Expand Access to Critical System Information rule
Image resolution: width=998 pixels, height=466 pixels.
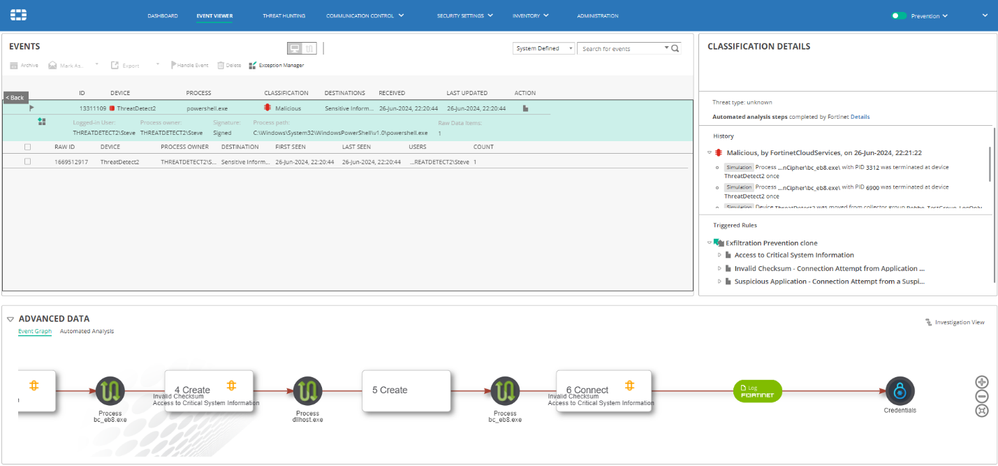[720, 255]
